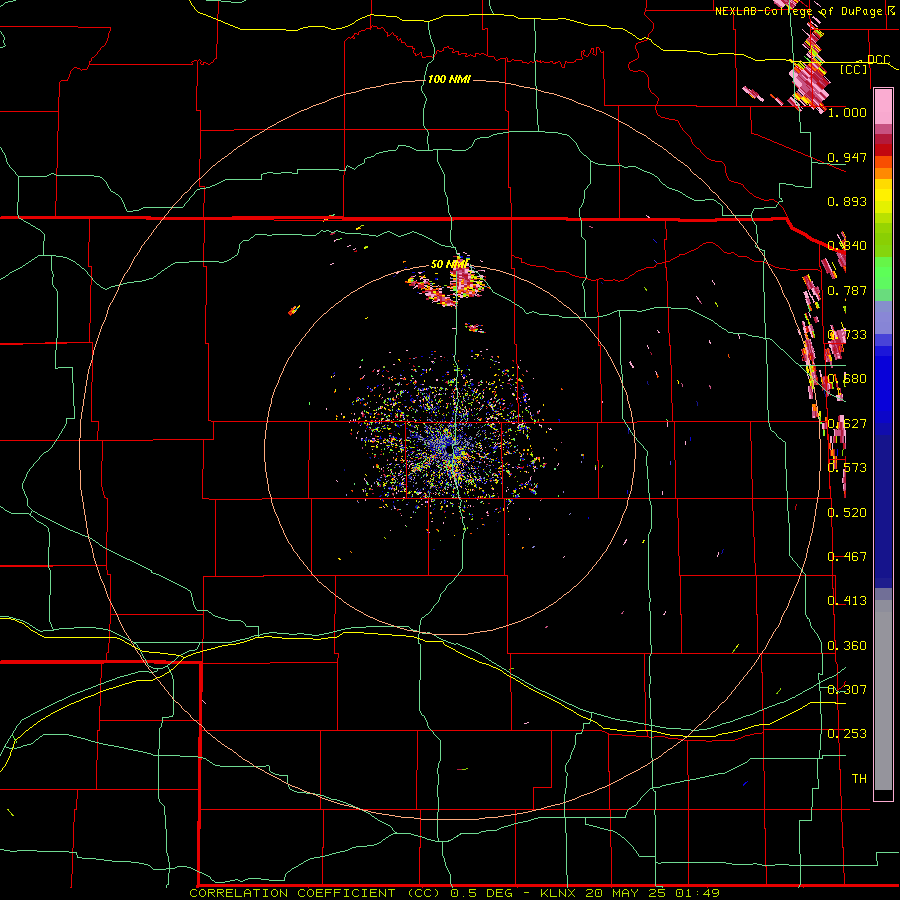The image size is (900, 900).
Task: Select the 0.947 color scale value
Action: (847, 157)
